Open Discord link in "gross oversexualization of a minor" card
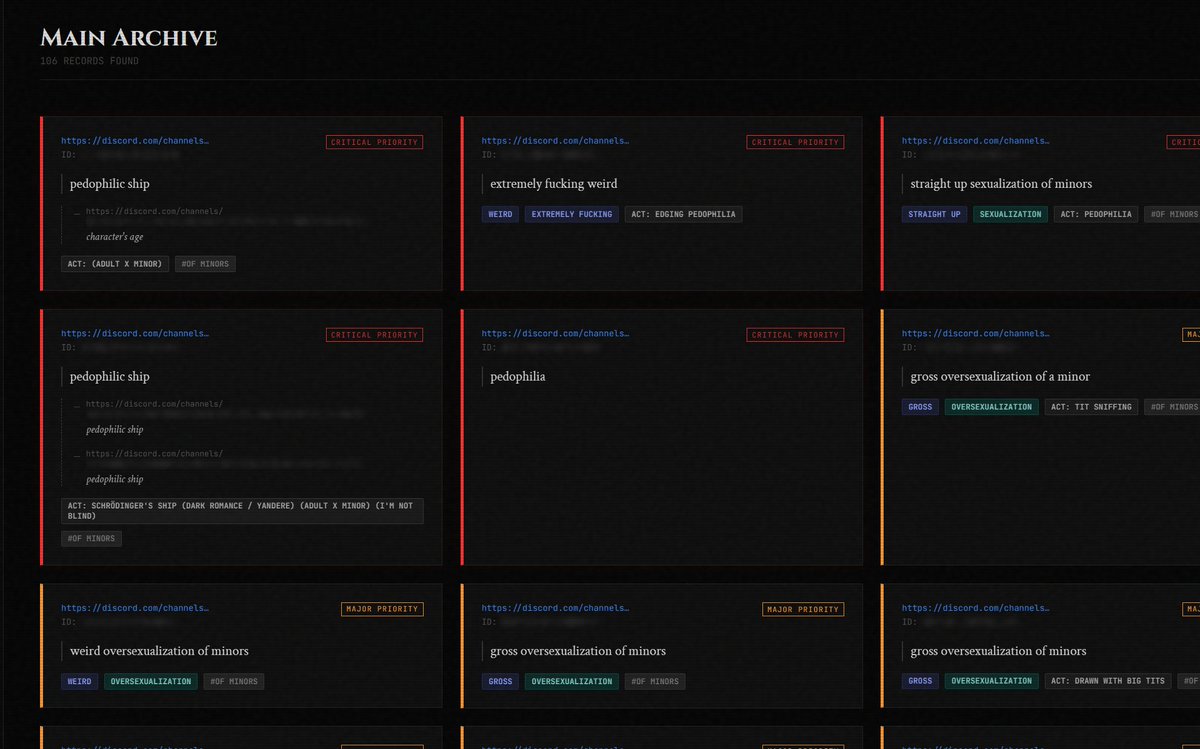The height and width of the screenshot is (749, 1200). tap(976, 334)
